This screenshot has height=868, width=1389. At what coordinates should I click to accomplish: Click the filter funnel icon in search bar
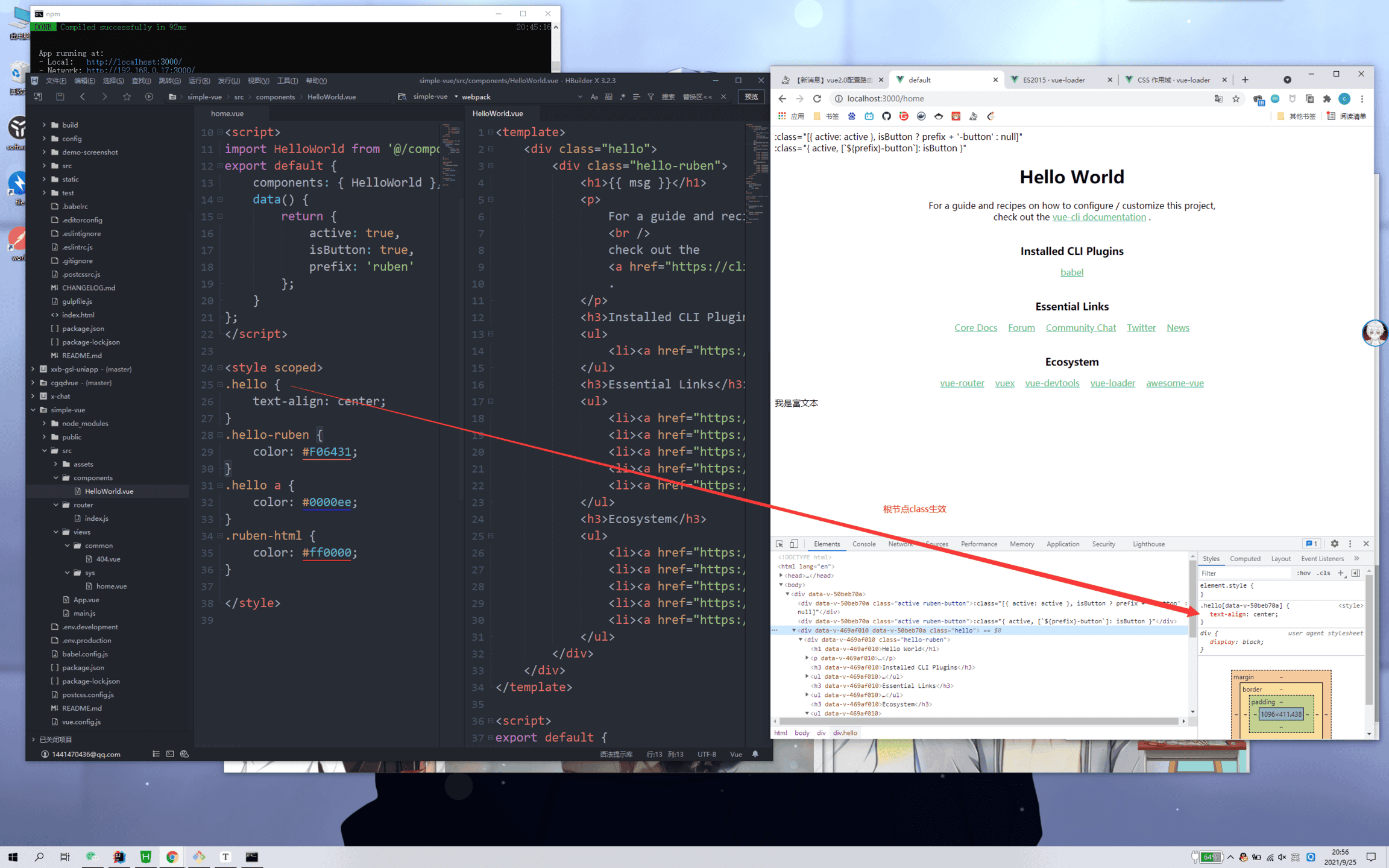point(651,96)
